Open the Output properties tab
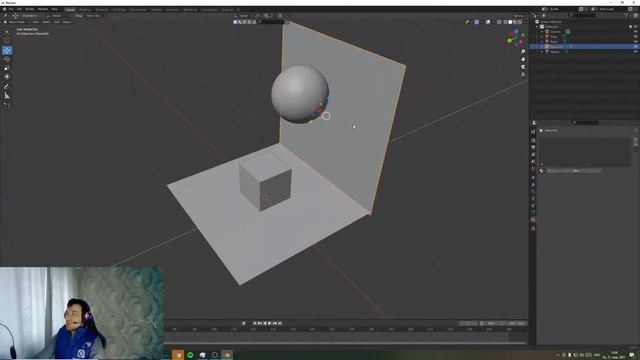640x360 pixels. pyautogui.click(x=533, y=148)
